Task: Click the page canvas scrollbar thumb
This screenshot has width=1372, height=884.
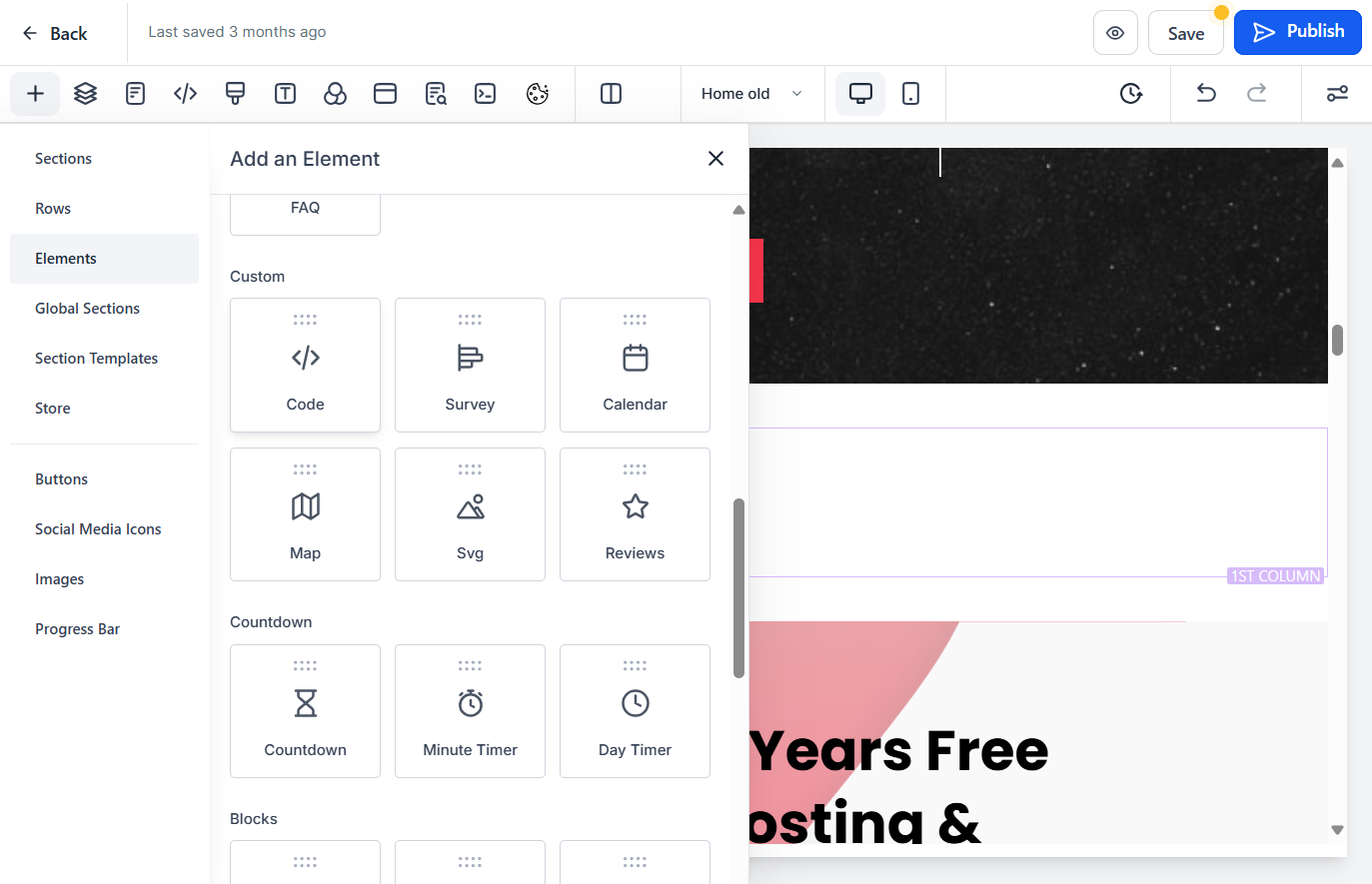Action: (x=1337, y=340)
